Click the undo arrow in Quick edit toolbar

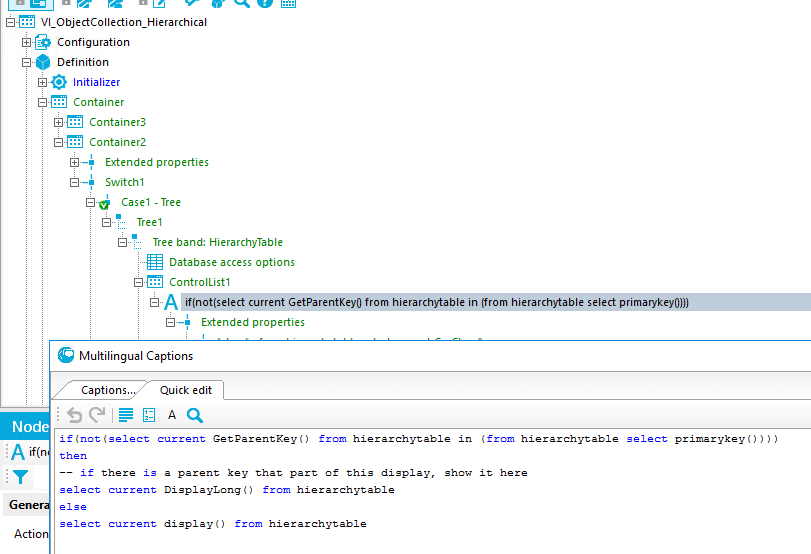tap(74, 415)
